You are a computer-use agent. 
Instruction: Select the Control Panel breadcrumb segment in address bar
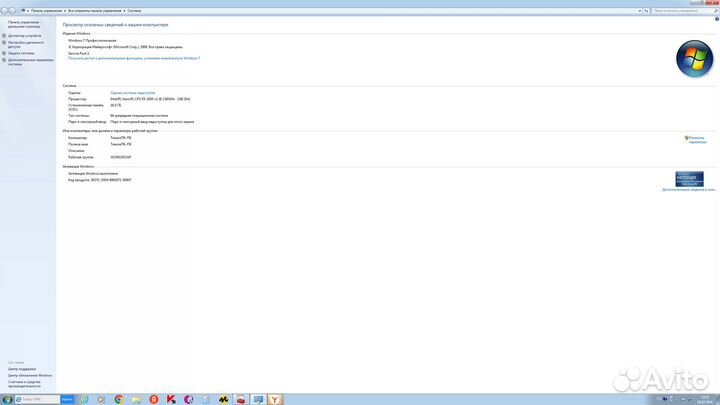click(46, 10)
